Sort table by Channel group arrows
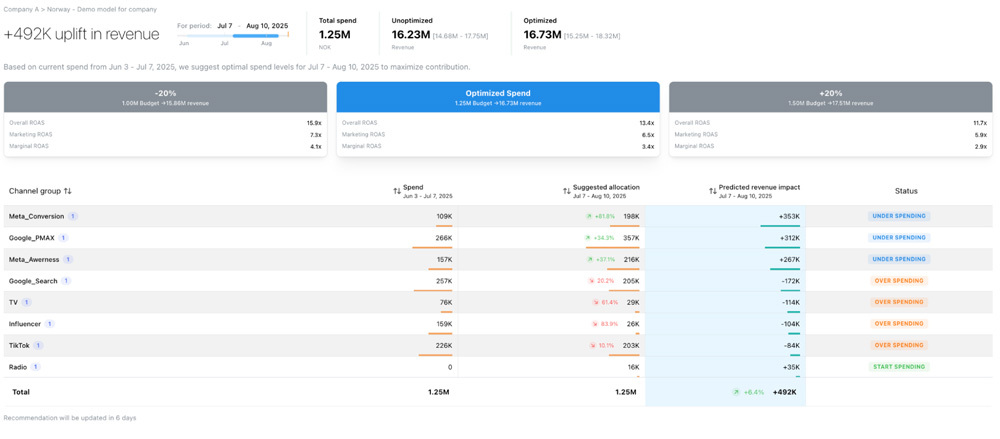The image size is (1000, 439). (x=68, y=191)
